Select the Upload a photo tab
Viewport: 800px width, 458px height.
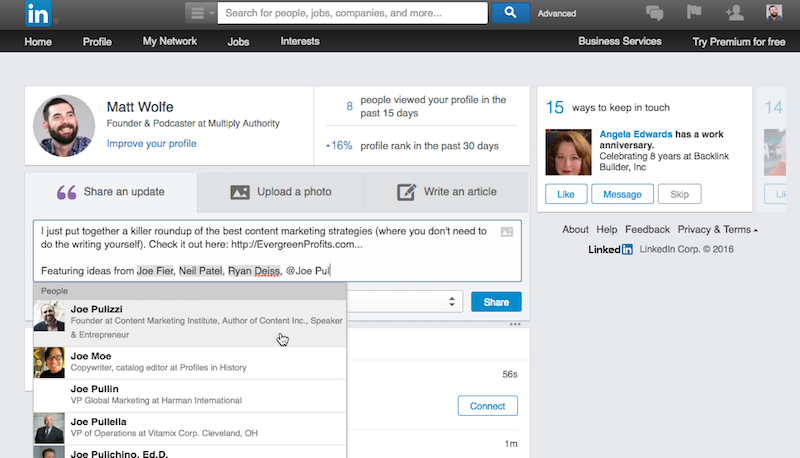point(281,192)
